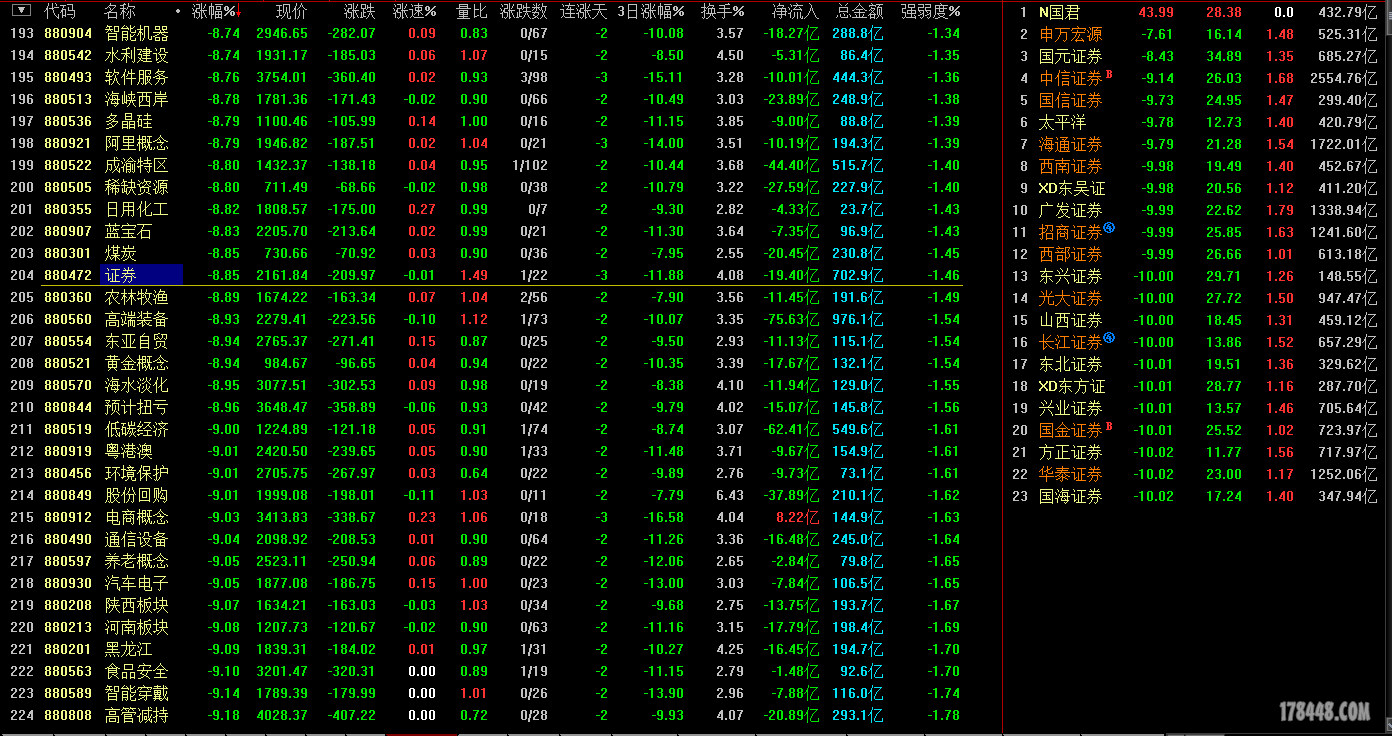
Task: Select the 水利建设 sector name
Action: [x=137, y=55]
